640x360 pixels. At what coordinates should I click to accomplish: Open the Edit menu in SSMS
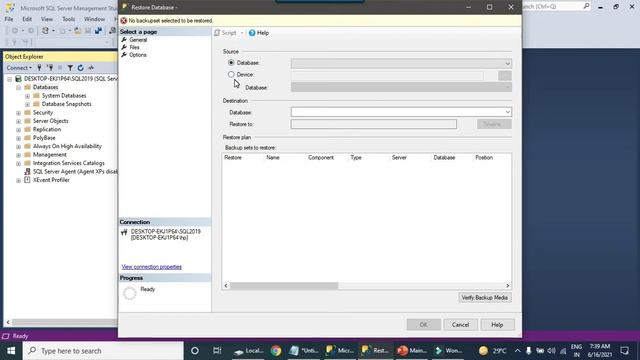pos(27,19)
